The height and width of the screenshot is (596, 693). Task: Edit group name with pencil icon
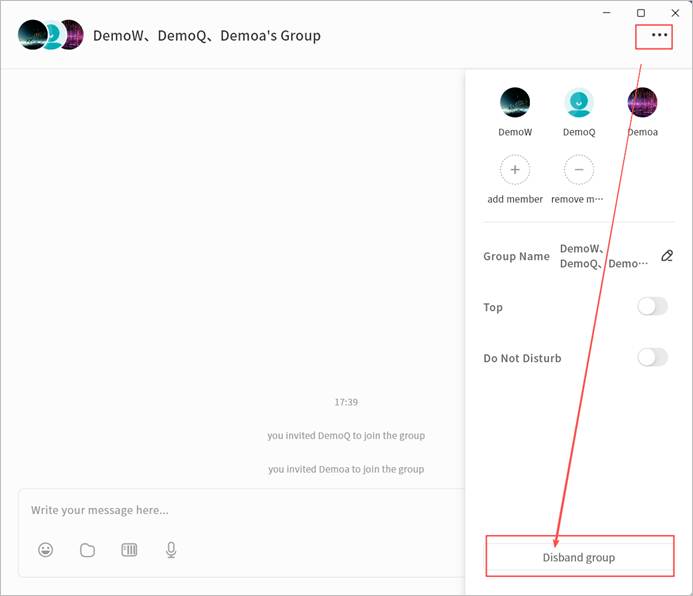click(667, 256)
